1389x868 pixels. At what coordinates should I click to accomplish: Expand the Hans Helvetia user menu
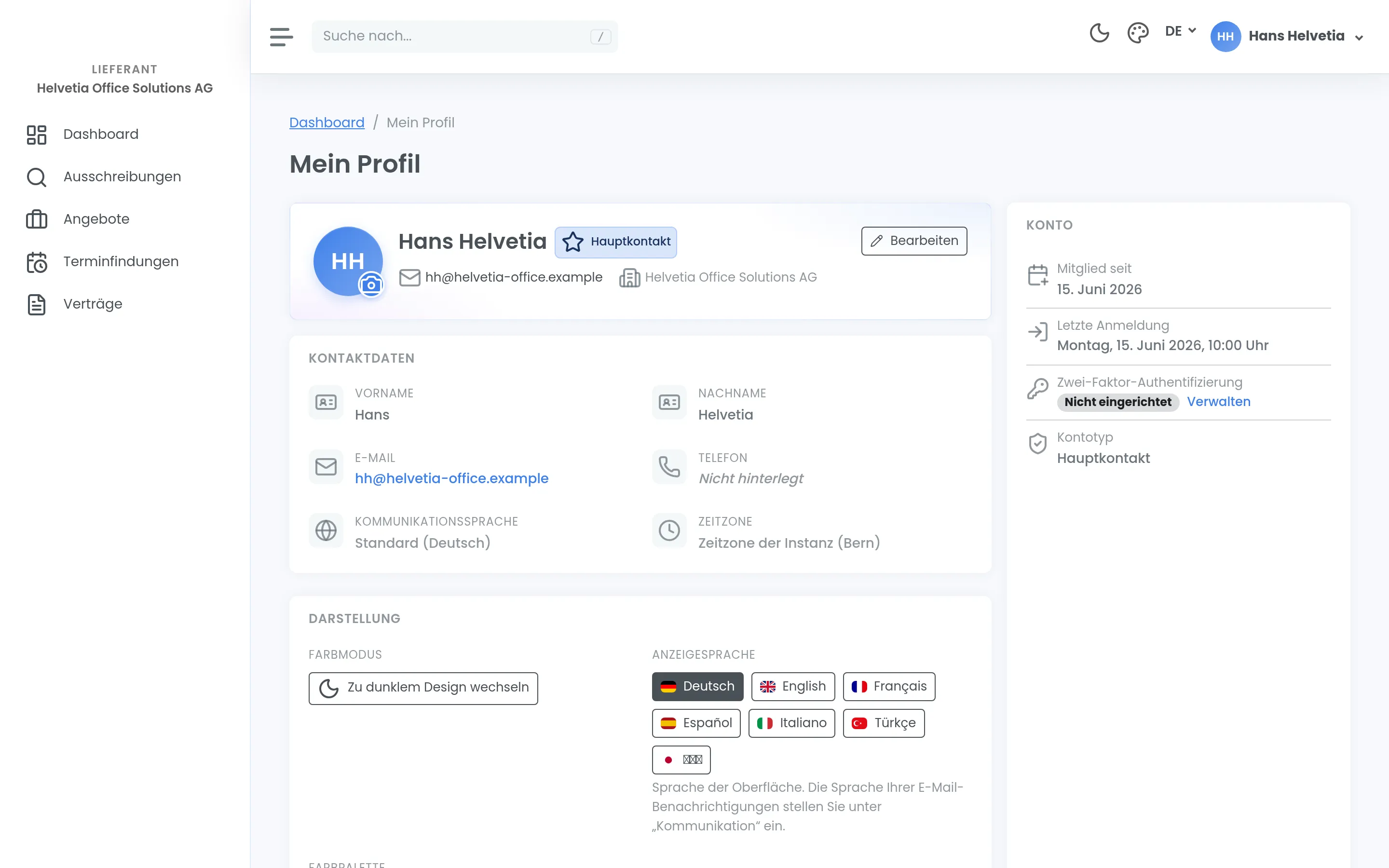click(x=1287, y=36)
